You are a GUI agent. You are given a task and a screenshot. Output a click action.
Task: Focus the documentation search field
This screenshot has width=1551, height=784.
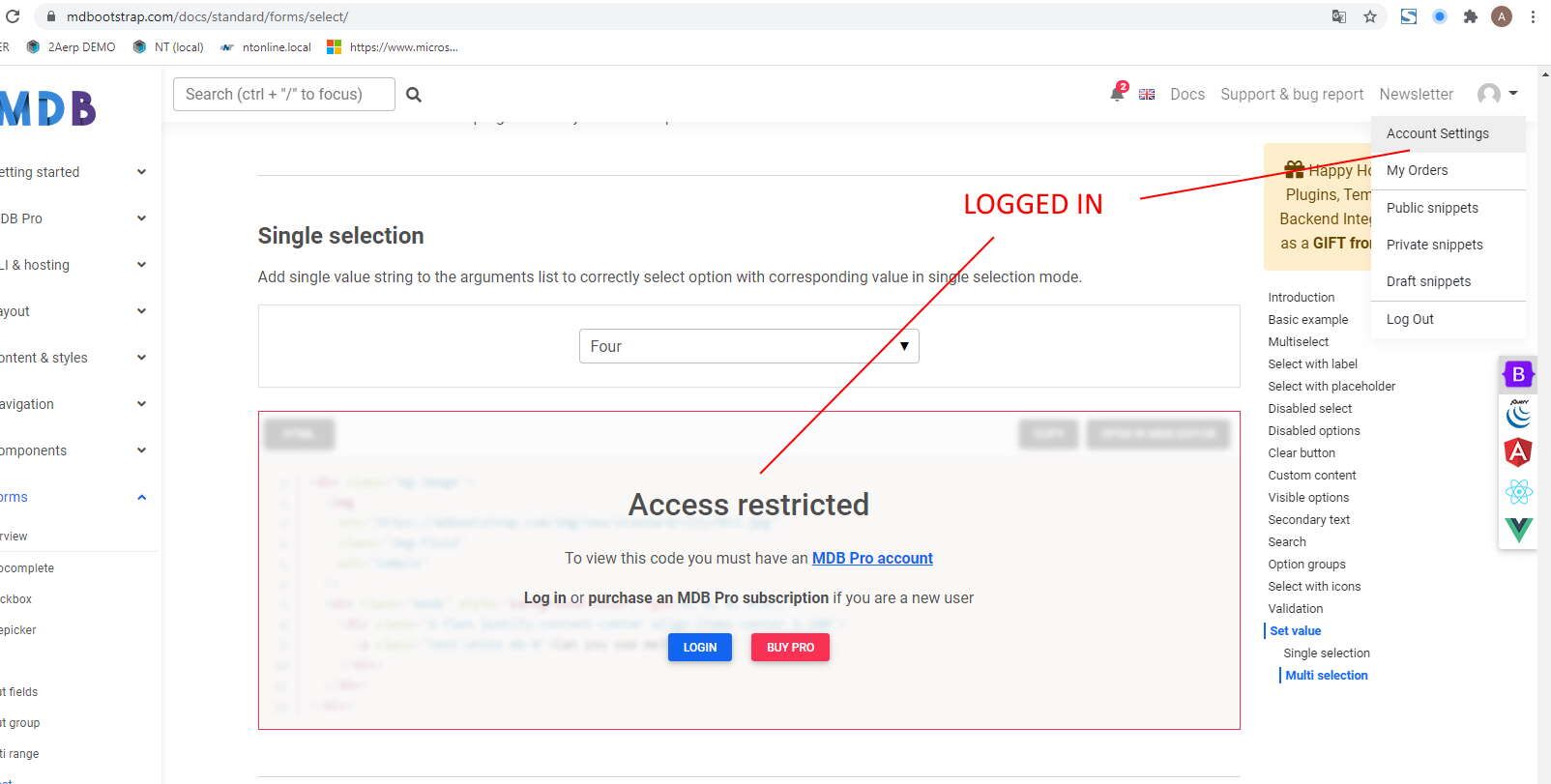coord(284,94)
